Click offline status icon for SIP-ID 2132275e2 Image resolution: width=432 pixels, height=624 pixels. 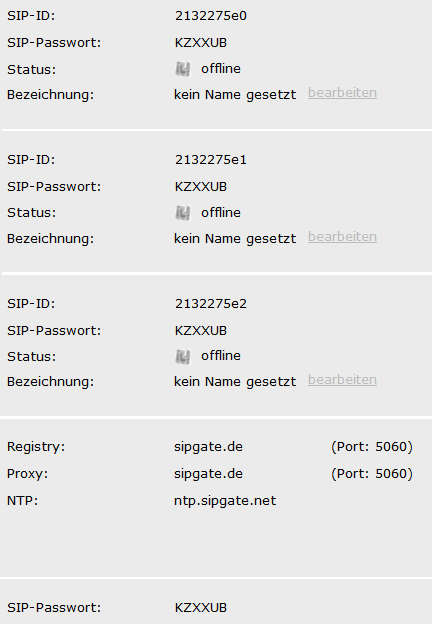coord(183,357)
